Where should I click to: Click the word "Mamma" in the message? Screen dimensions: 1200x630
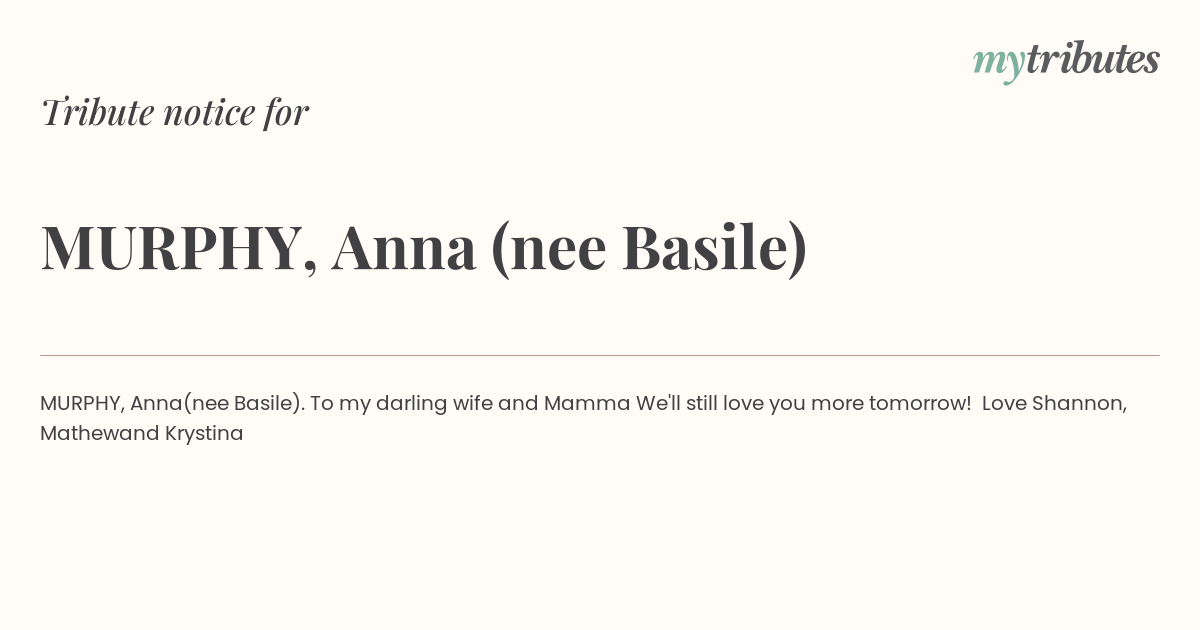587,404
